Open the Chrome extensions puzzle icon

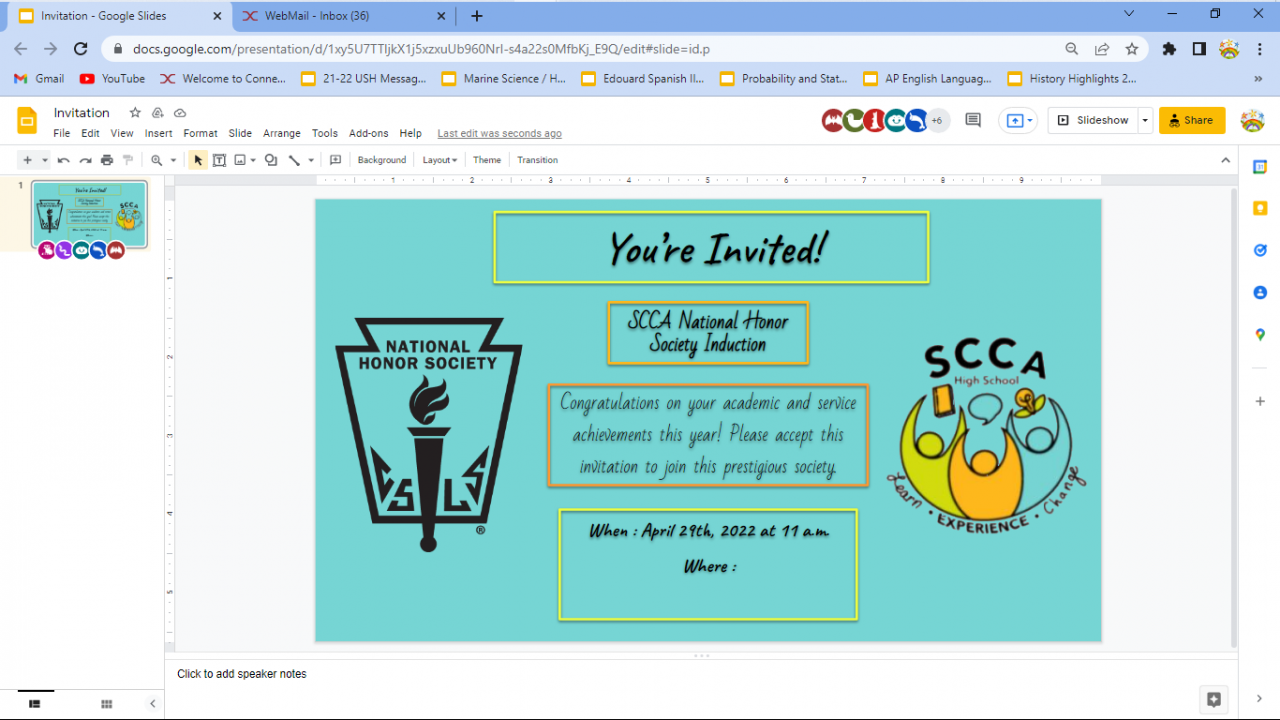[1169, 49]
